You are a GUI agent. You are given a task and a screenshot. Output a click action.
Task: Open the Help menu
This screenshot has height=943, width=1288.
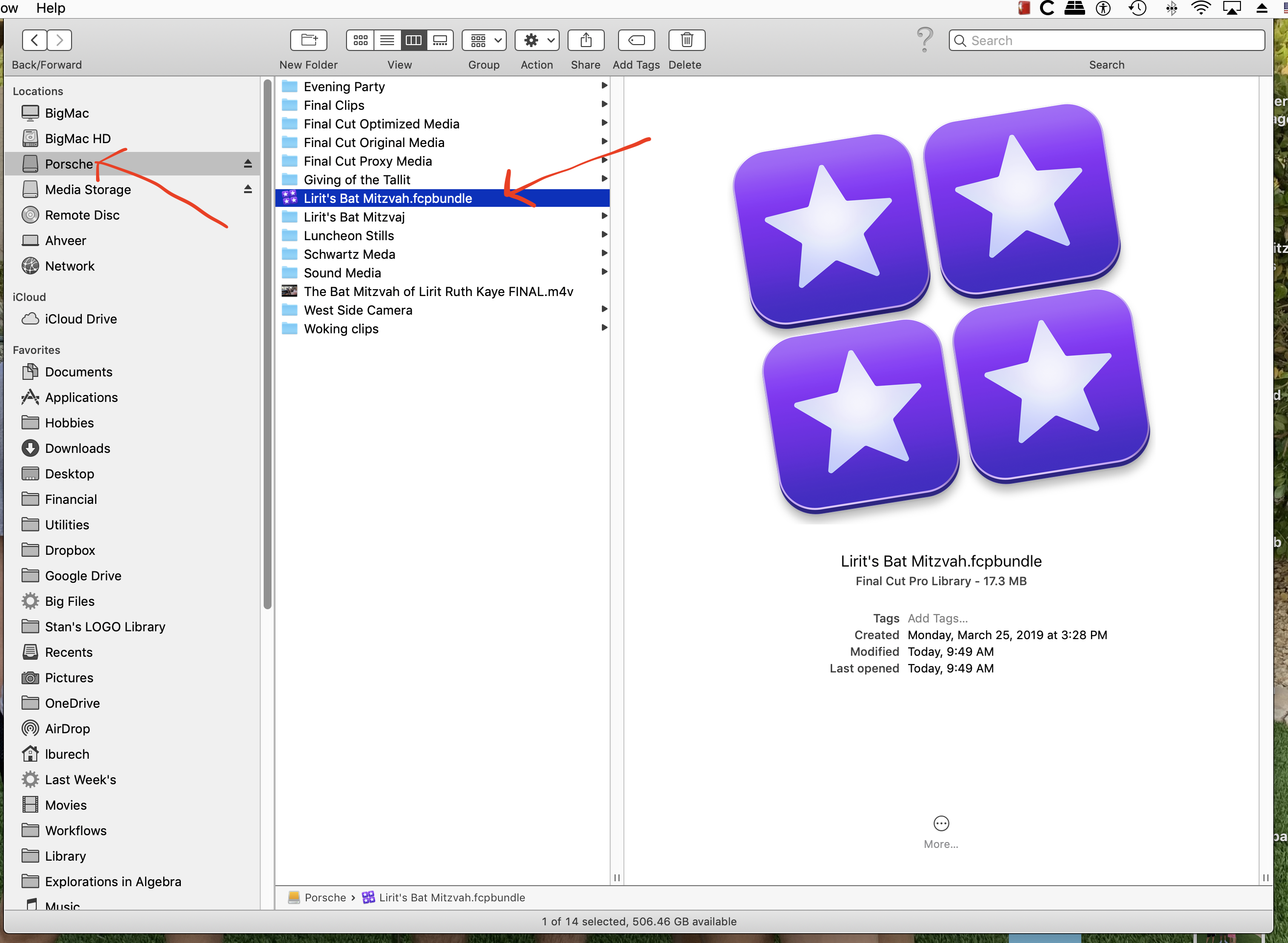point(51,8)
